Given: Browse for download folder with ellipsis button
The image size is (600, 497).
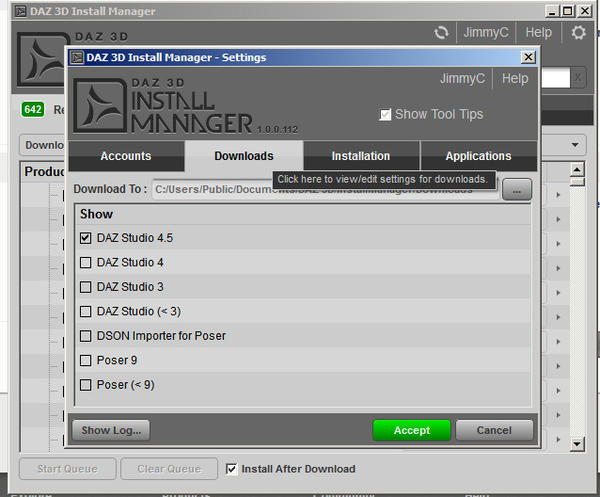Looking at the screenshot, I should [x=517, y=189].
